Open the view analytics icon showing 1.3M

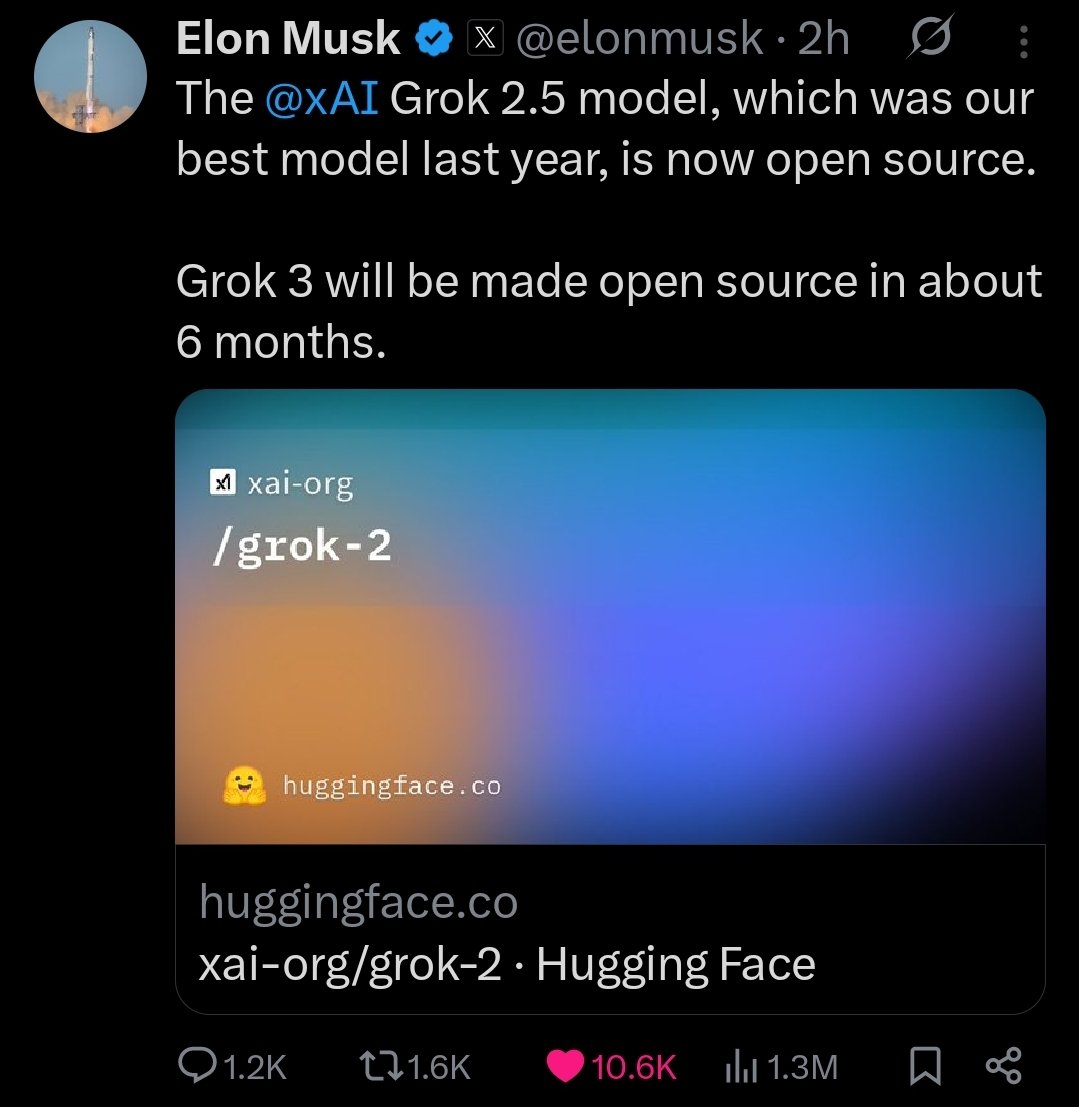tap(742, 1068)
